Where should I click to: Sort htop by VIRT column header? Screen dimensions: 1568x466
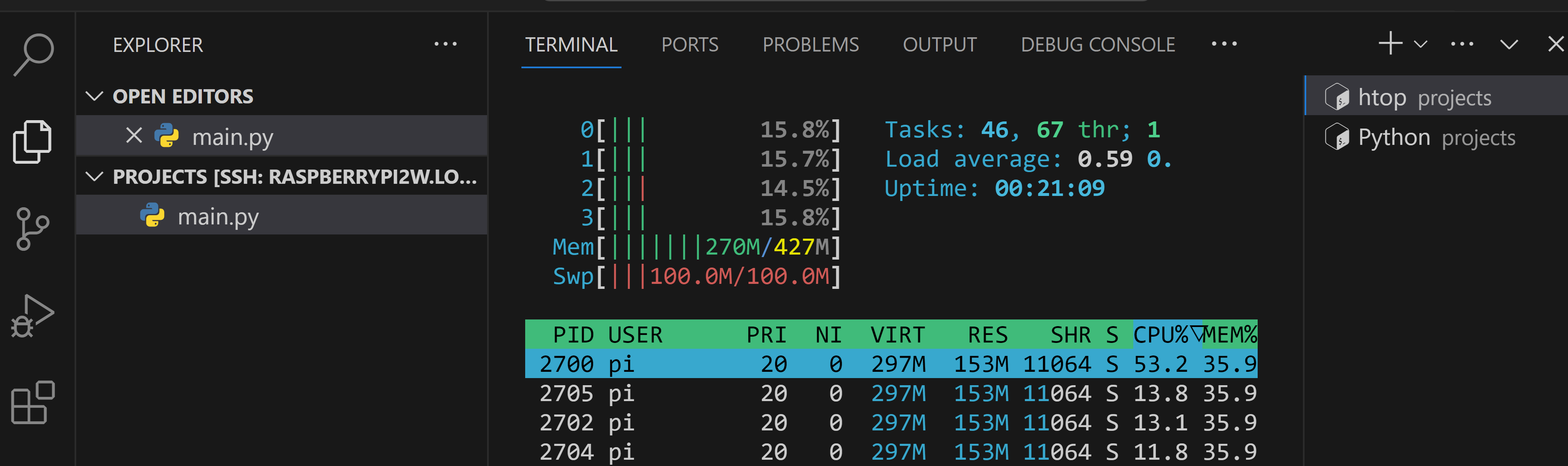(x=897, y=335)
